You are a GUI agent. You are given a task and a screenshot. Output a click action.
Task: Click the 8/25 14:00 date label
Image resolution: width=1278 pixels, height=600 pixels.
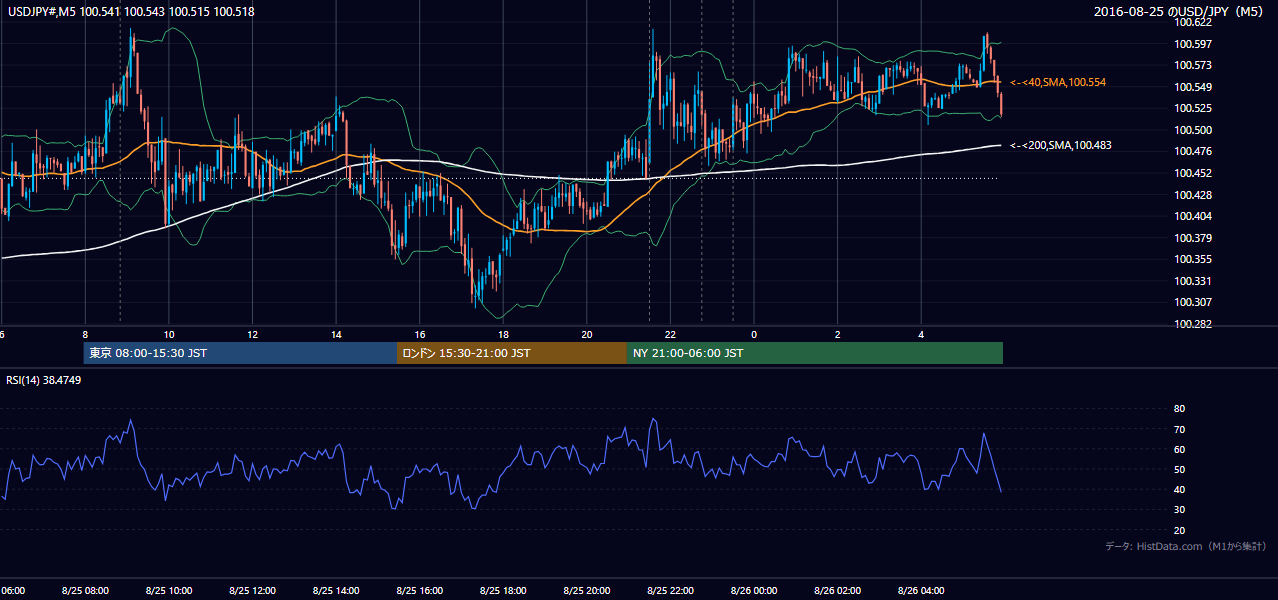coord(336,591)
